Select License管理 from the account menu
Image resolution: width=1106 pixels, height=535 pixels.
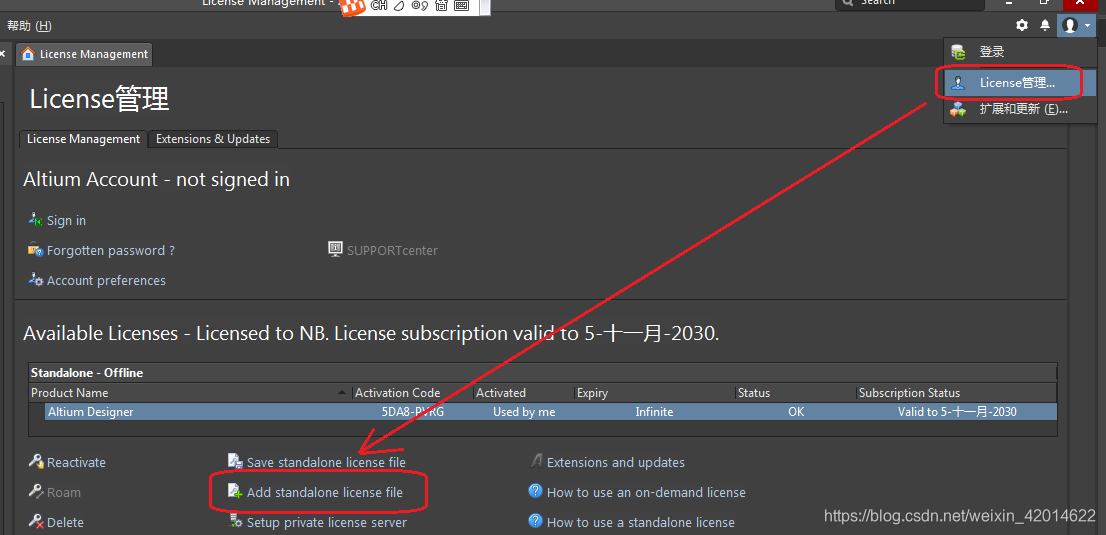1016,83
